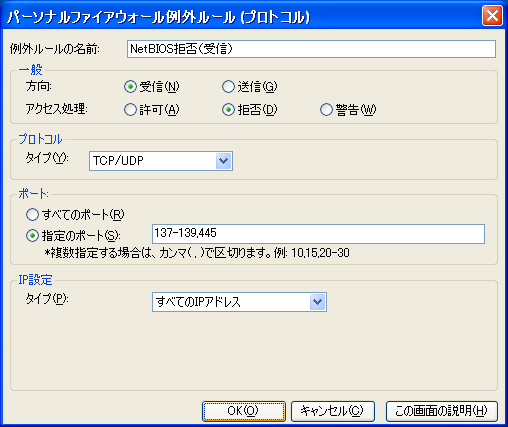Click the タイプ(P) IP settings label

click(47, 299)
